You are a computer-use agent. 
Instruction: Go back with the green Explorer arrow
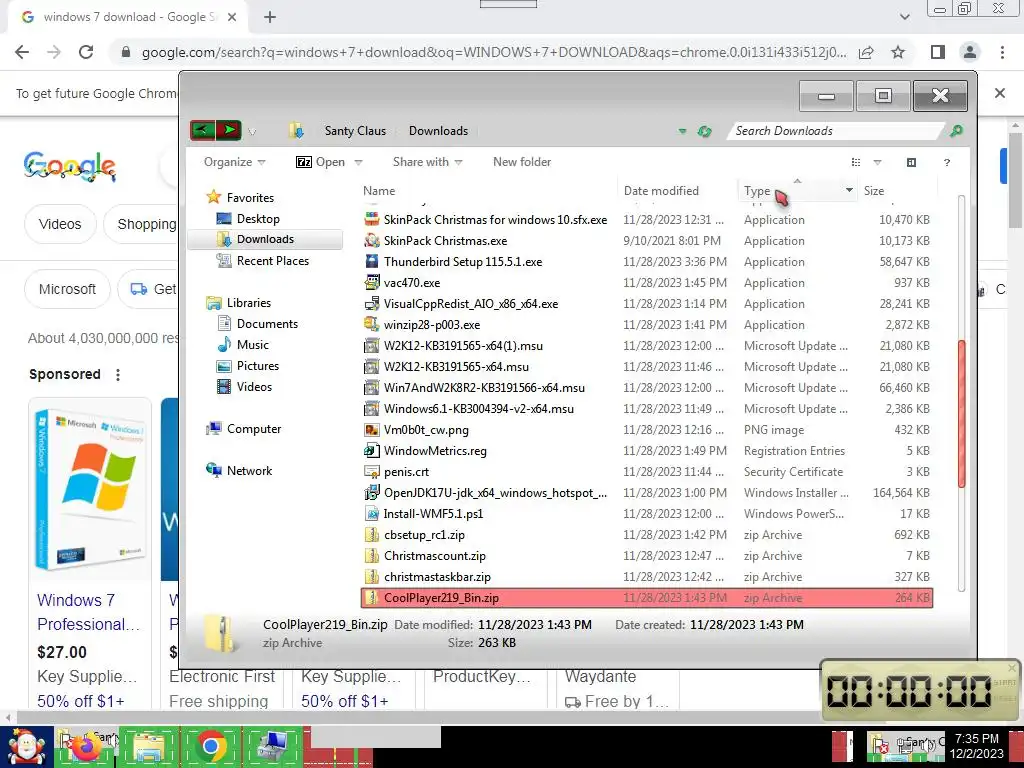point(202,131)
